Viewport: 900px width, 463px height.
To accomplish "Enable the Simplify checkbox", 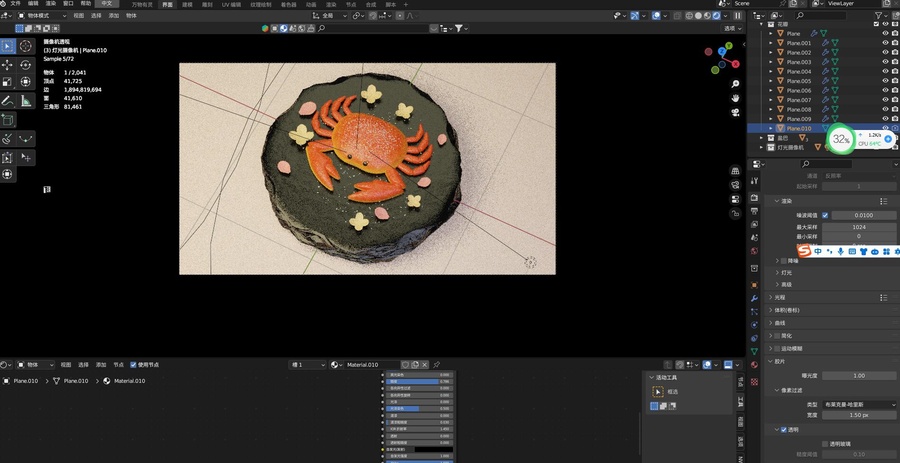I will click(778, 336).
